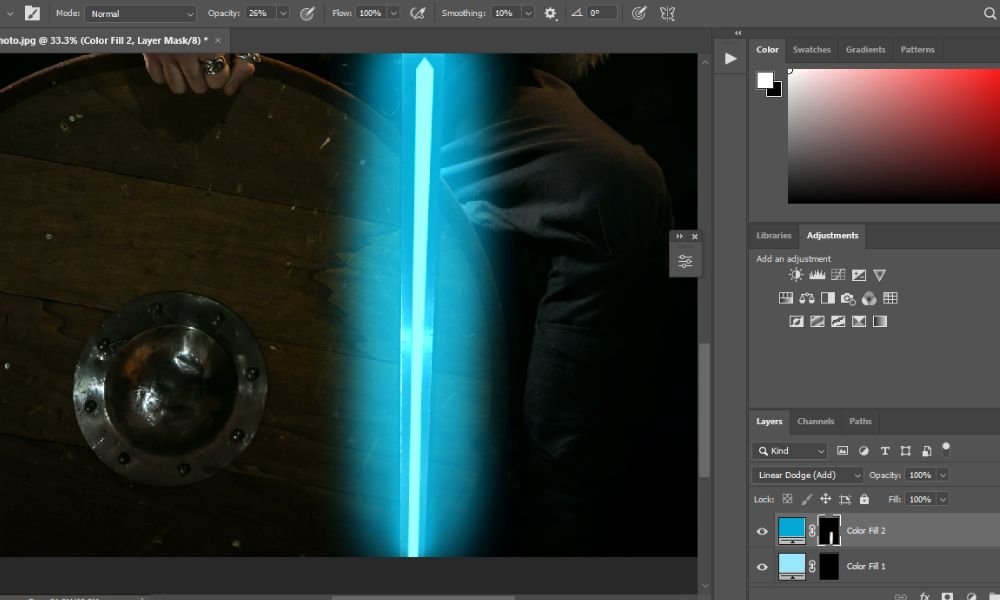Add a Photo Filter adjustment
This screenshot has width=1000, height=600.
point(848,298)
